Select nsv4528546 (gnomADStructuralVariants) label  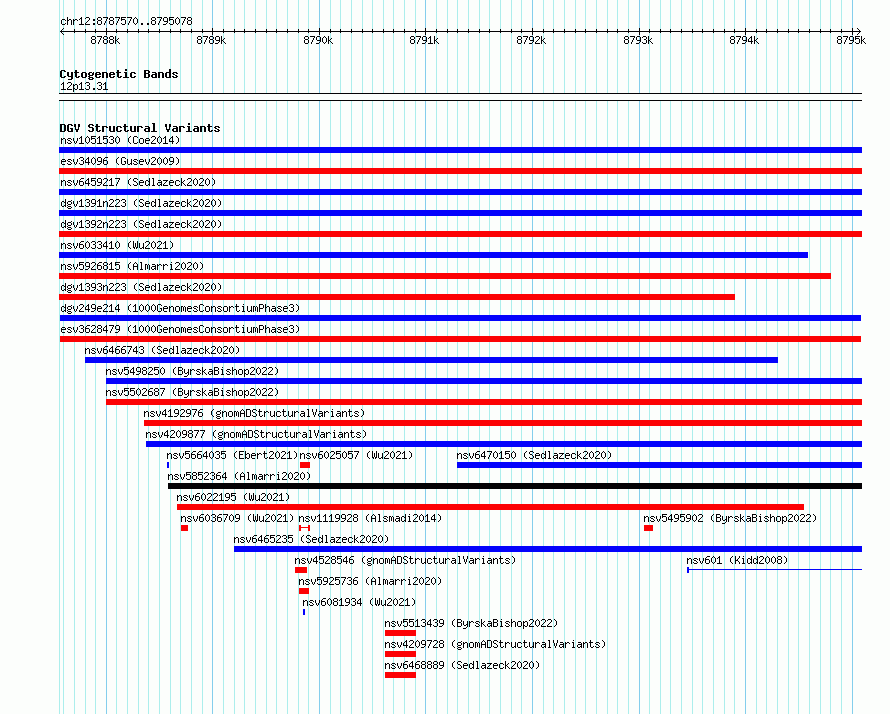point(405,560)
